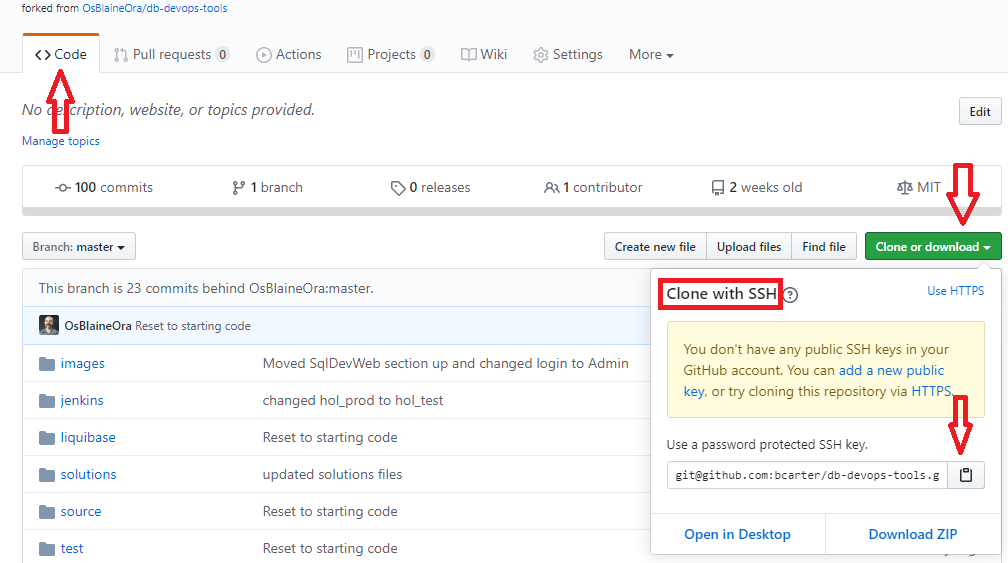This screenshot has height=563, width=1008.
Task: Open the forked-from OsBlaineOra/db-devops-tools link
Action: point(154,8)
